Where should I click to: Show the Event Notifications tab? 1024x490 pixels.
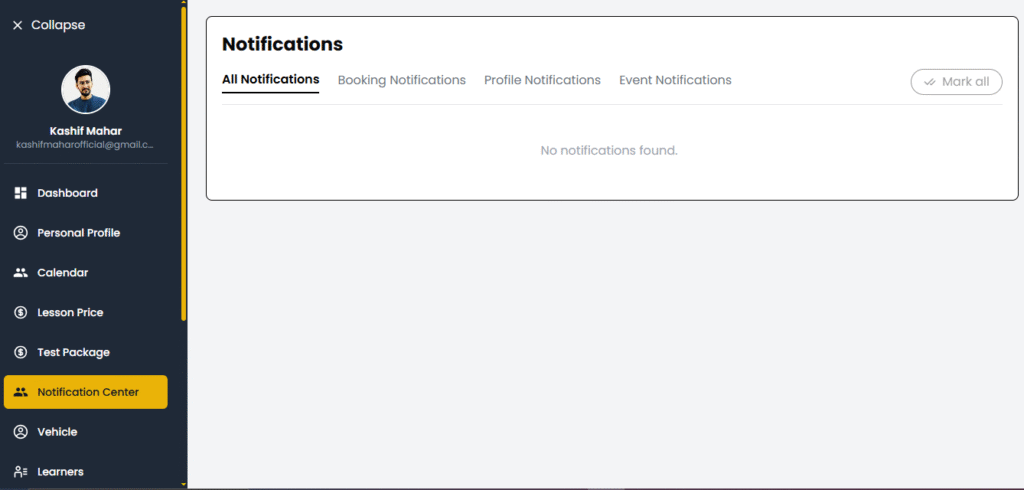[x=675, y=80]
